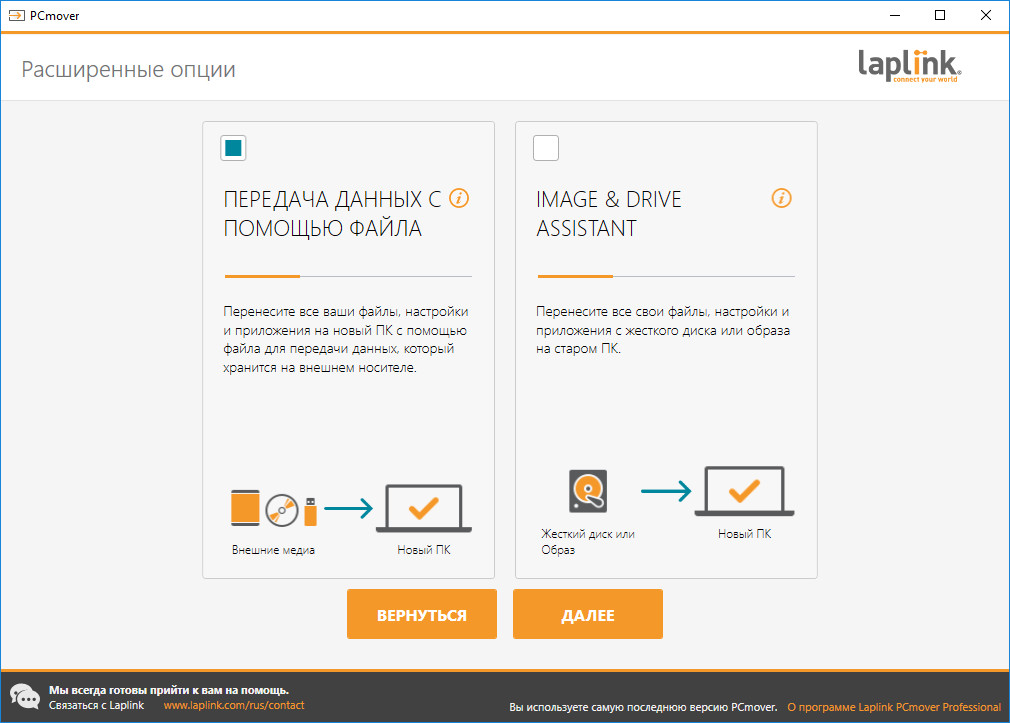
Task: Click the USB flash drive icon
Action: point(310,510)
